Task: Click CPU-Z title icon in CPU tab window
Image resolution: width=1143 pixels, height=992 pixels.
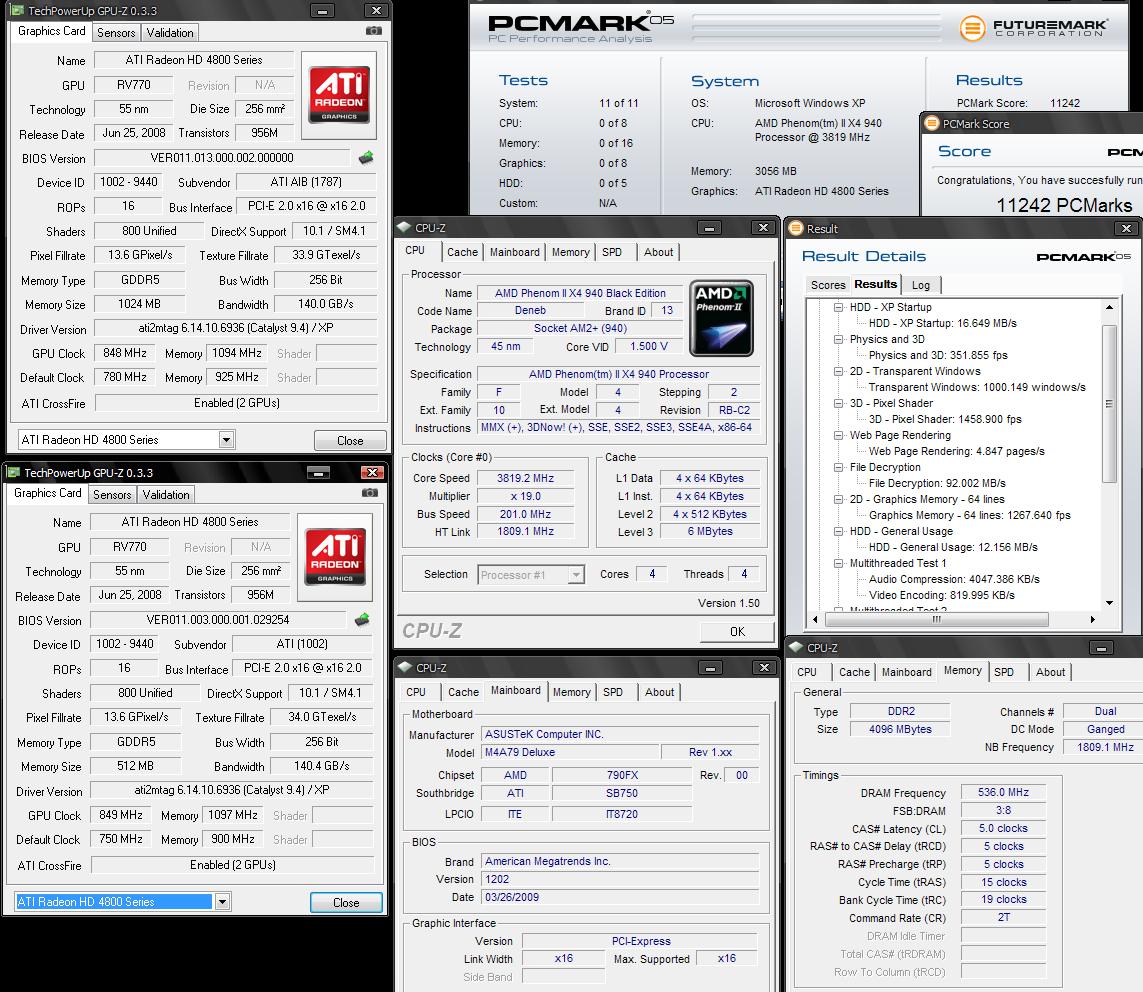Action: pyautogui.click(x=404, y=227)
